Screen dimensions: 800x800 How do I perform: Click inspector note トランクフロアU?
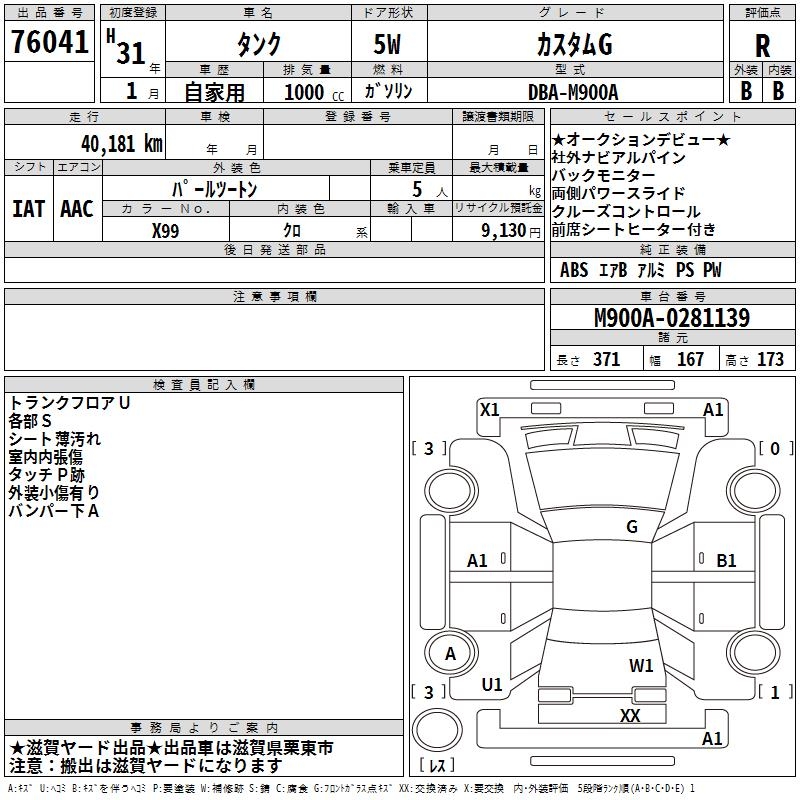tap(69, 403)
